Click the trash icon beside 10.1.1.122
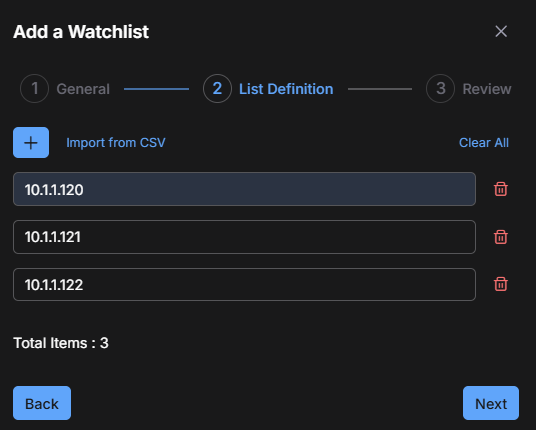536x430 pixels. pyautogui.click(x=501, y=284)
